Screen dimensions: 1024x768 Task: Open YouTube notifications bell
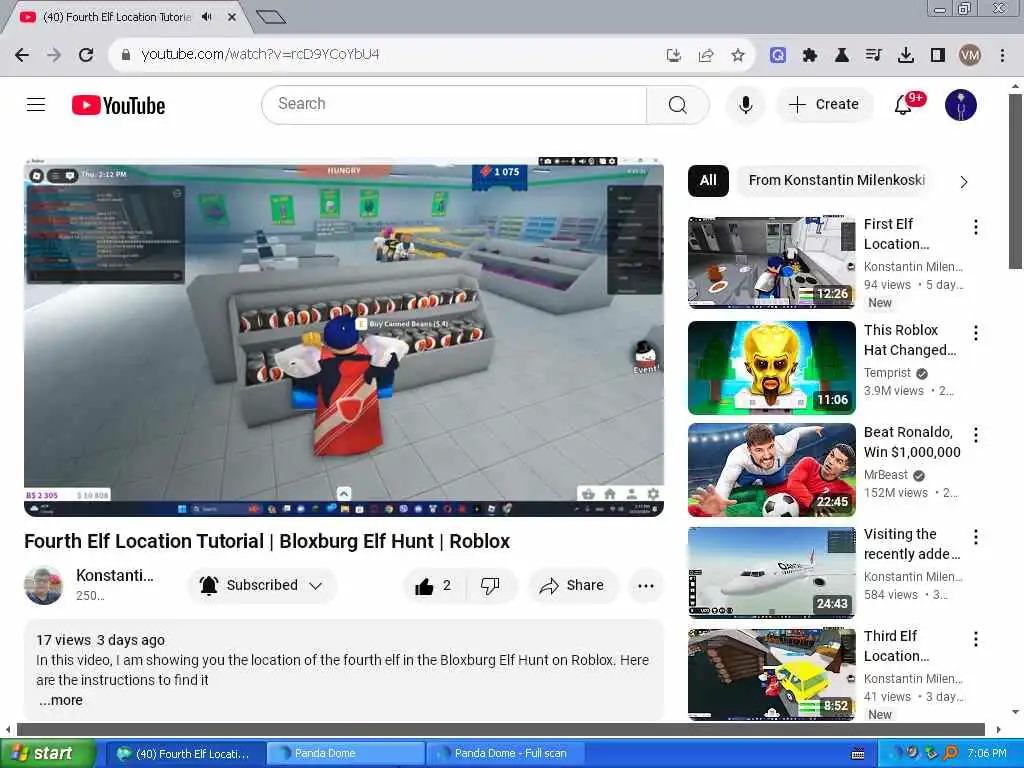[x=904, y=104]
